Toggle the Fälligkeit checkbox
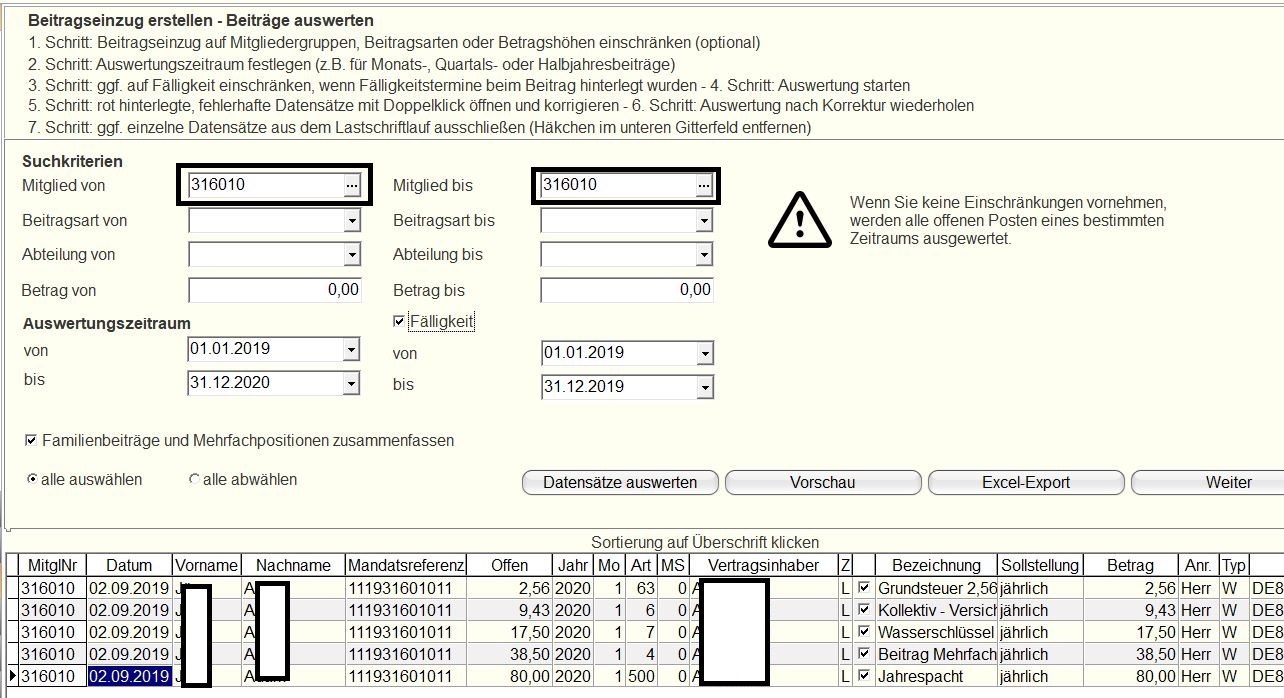The image size is (1284, 698). pos(400,321)
